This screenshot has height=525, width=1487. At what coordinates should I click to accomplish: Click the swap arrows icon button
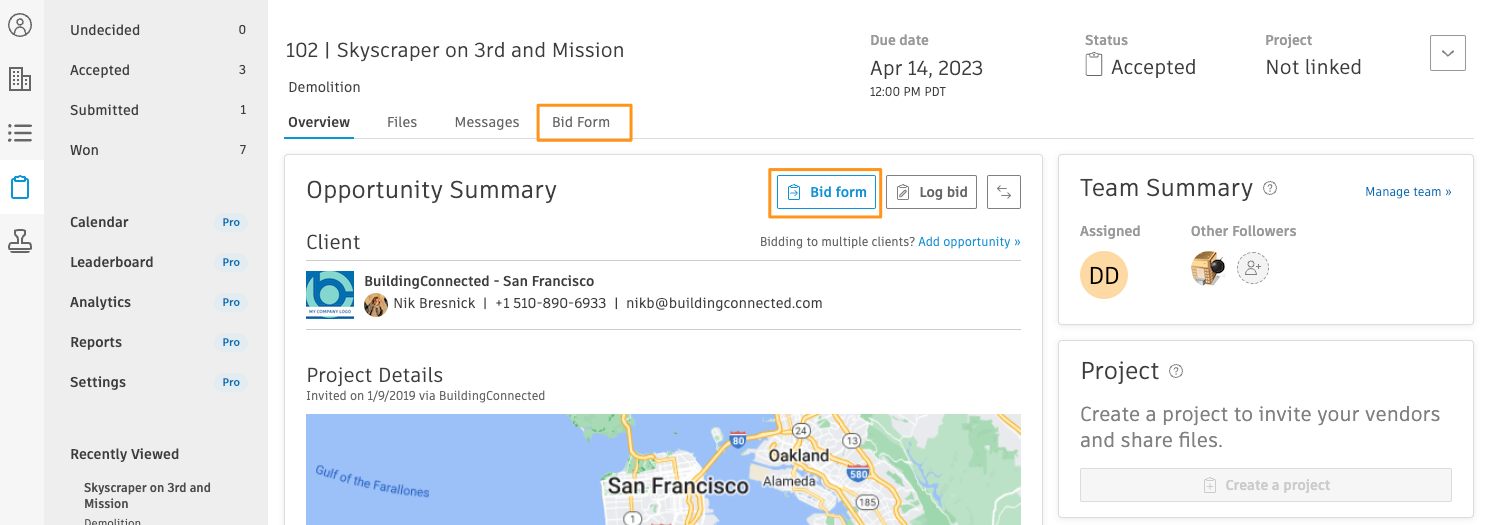pos(1004,192)
